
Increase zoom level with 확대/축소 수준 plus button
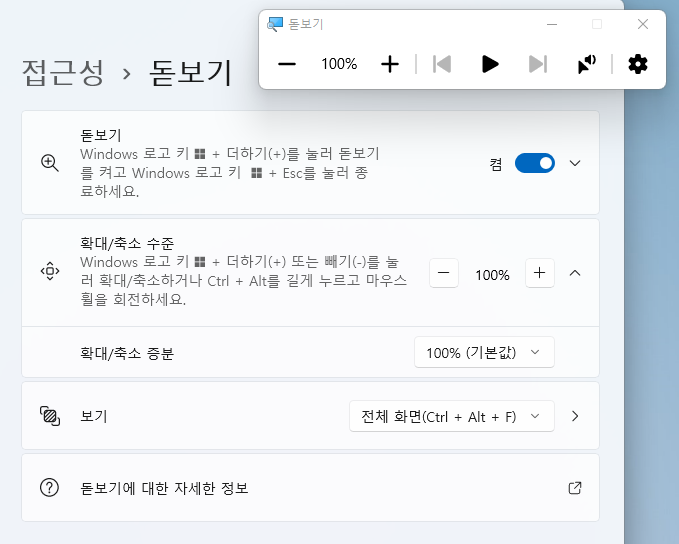pyautogui.click(x=540, y=273)
